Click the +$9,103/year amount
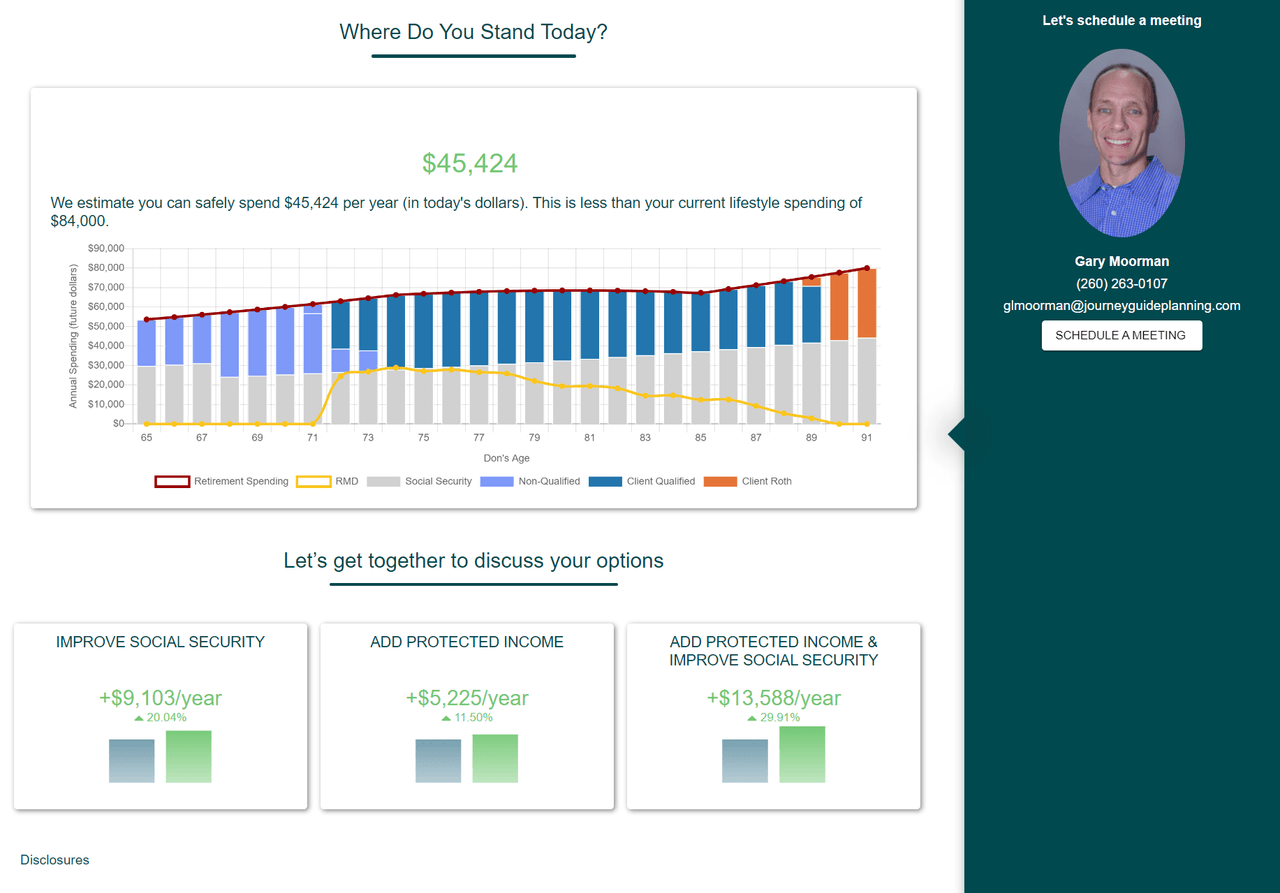This screenshot has width=1280, height=893. 161,698
